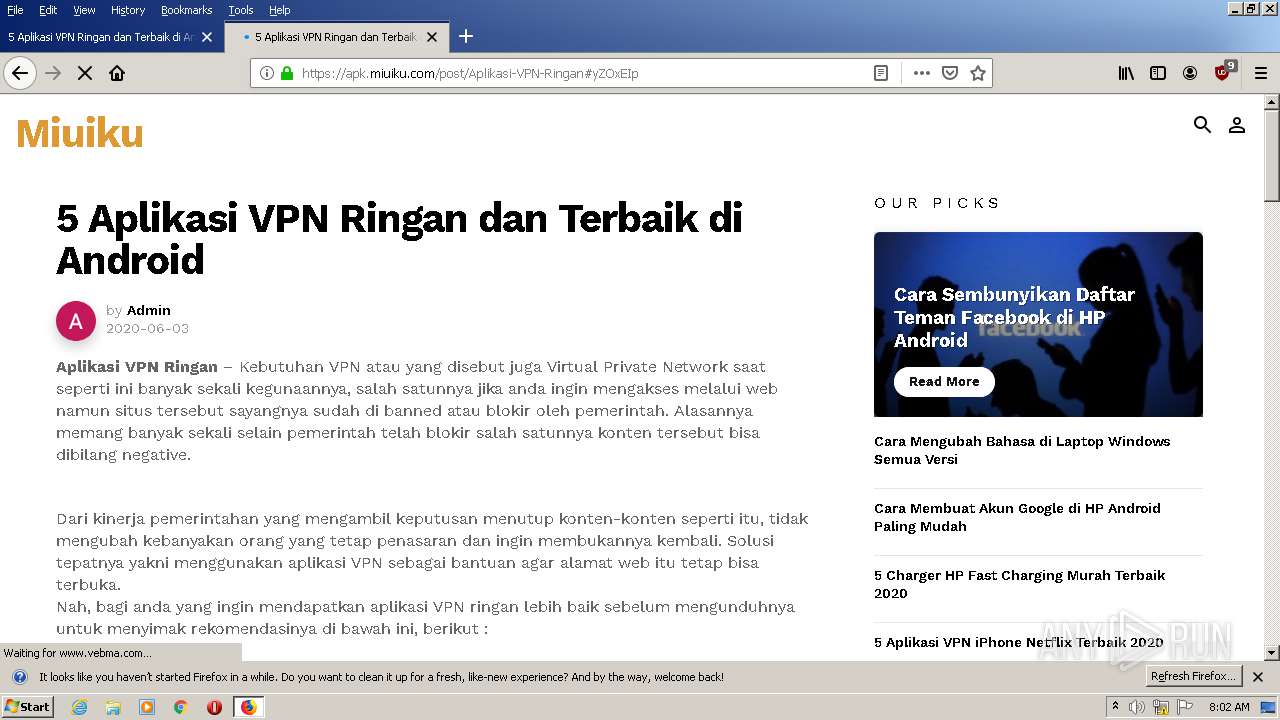
Task: Go back to the previous page
Action: coord(20,73)
